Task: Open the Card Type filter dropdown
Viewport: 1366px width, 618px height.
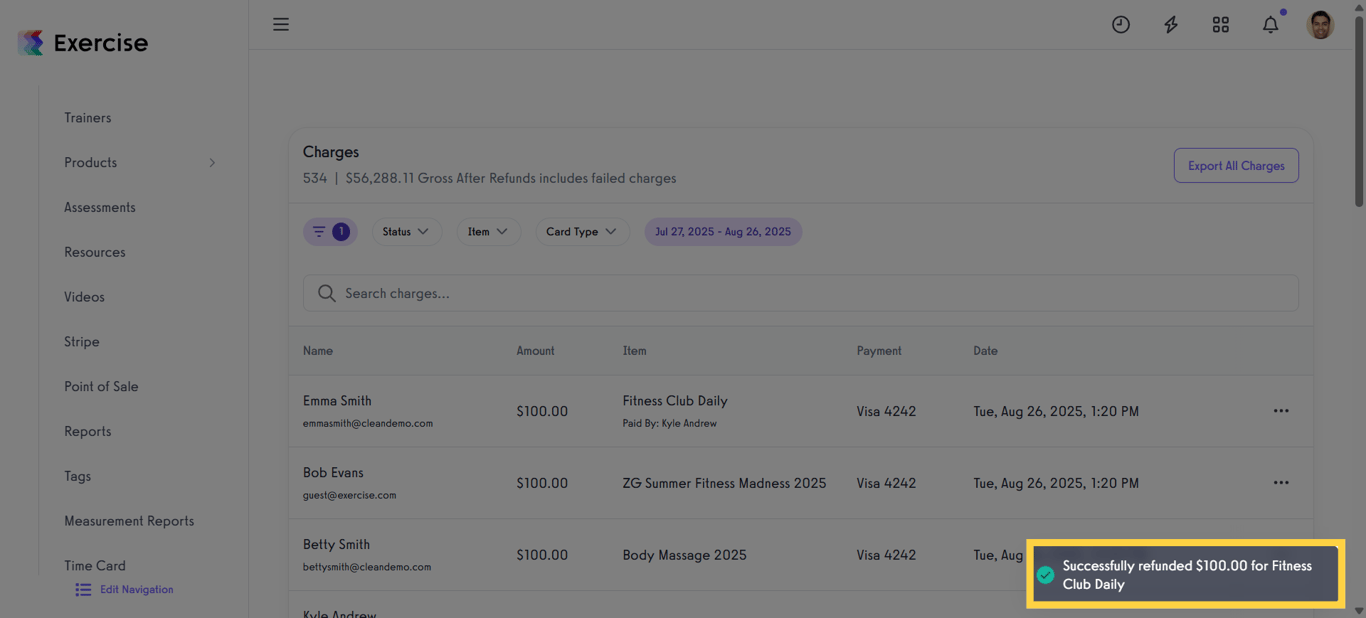Action: (x=582, y=231)
